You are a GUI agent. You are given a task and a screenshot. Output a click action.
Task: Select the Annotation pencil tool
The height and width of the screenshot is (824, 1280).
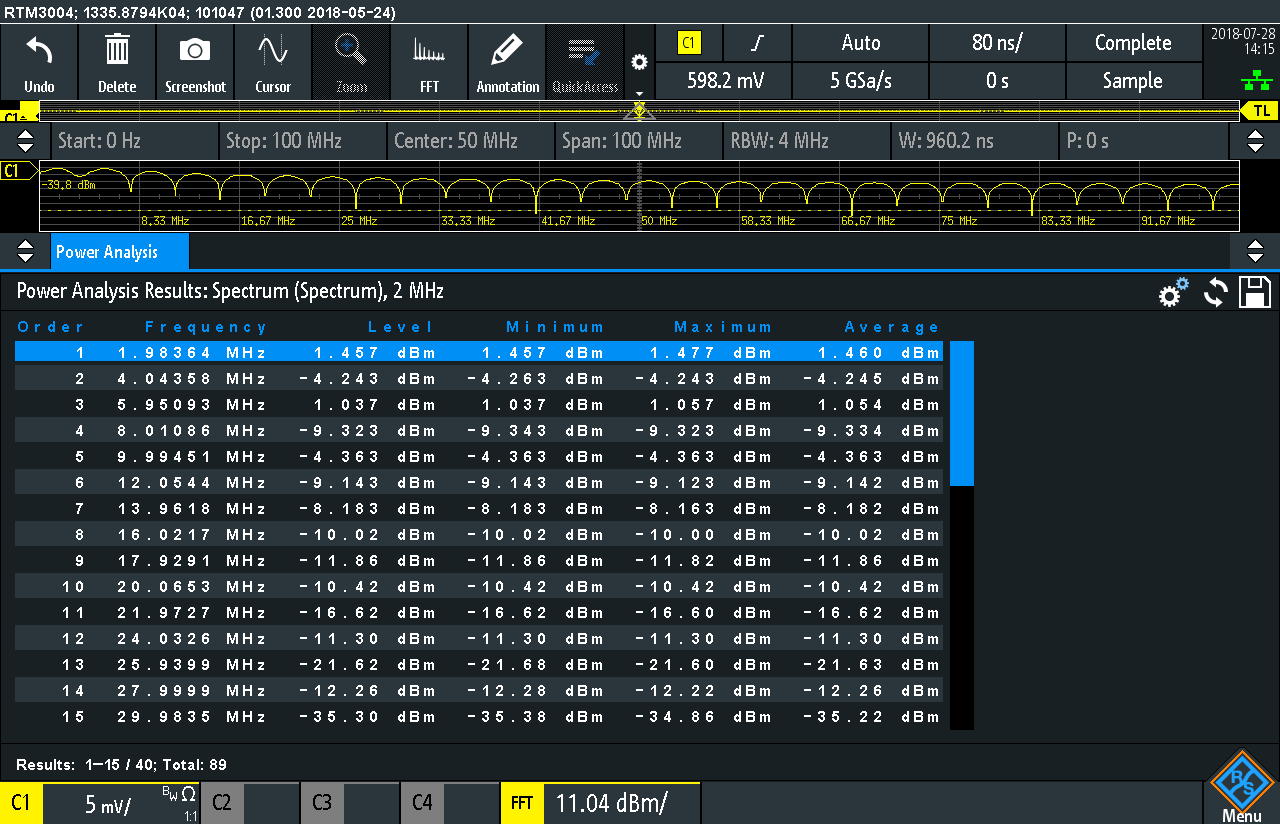pyautogui.click(x=507, y=60)
